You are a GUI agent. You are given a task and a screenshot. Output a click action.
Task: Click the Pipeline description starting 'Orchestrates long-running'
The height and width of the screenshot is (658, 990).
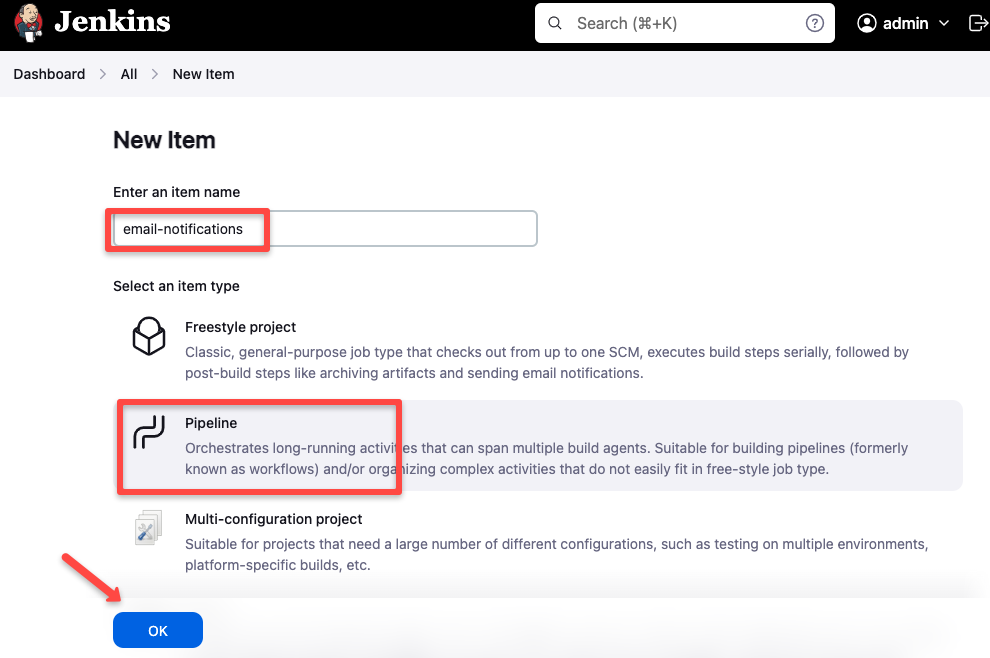(546, 458)
